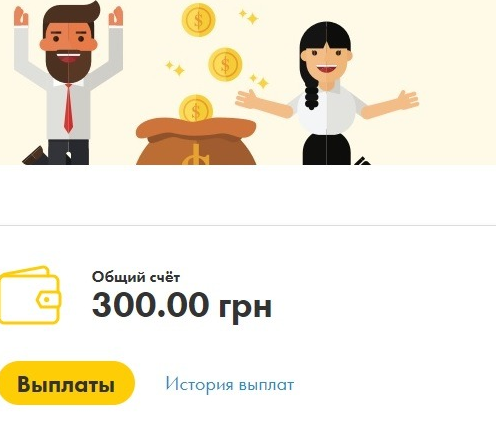Click the 300.00 грн balance amount
The width and height of the screenshot is (496, 436).
[182, 305]
